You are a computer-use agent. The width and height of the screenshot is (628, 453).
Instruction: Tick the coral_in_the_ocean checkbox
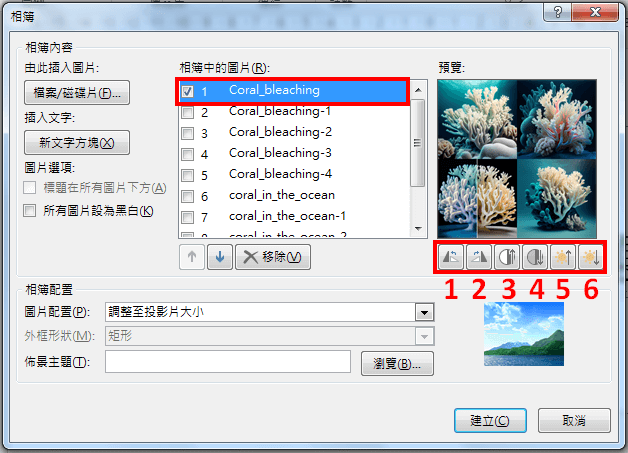[x=187, y=196]
